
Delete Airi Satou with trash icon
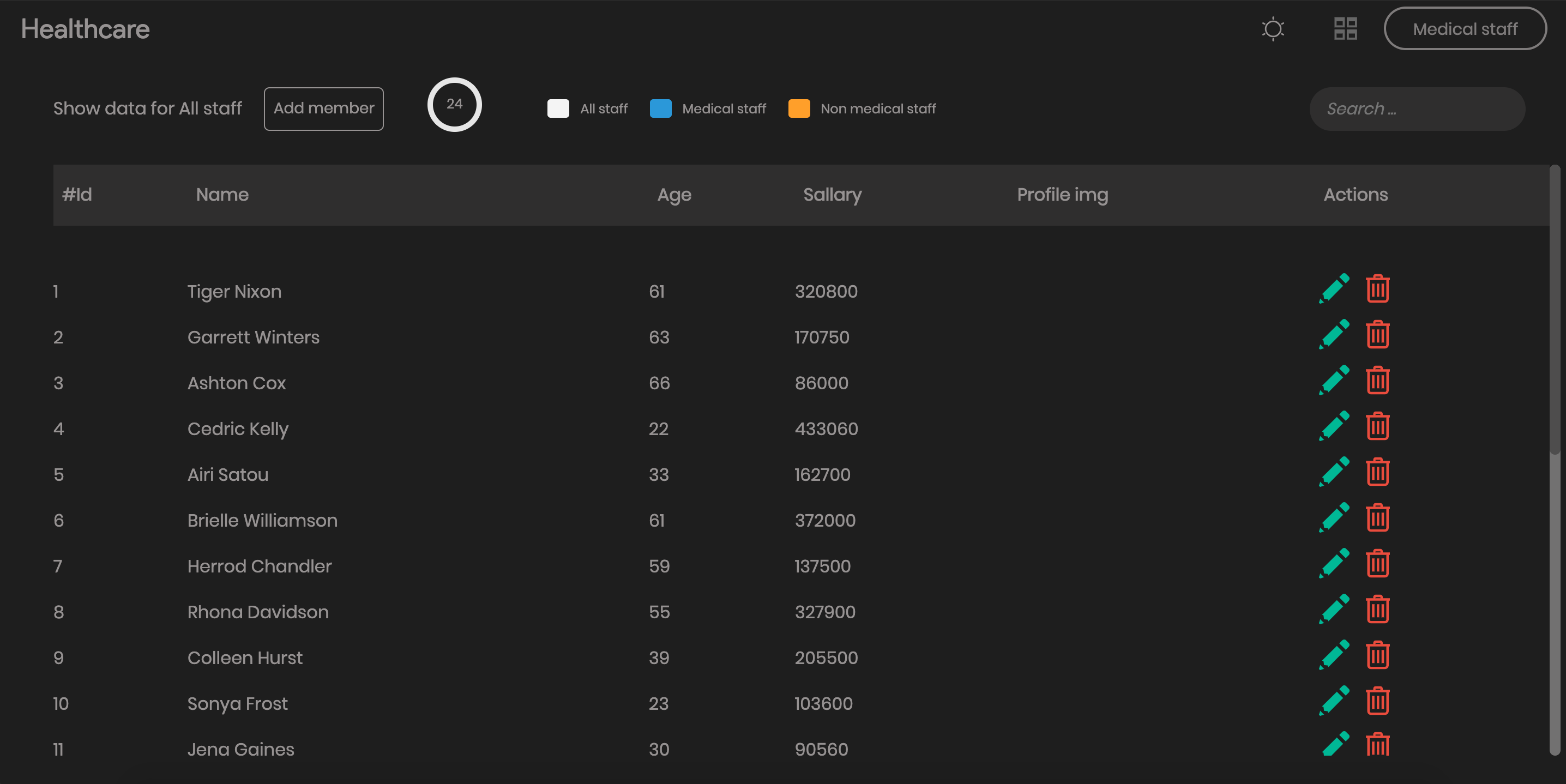click(1377, 472)
